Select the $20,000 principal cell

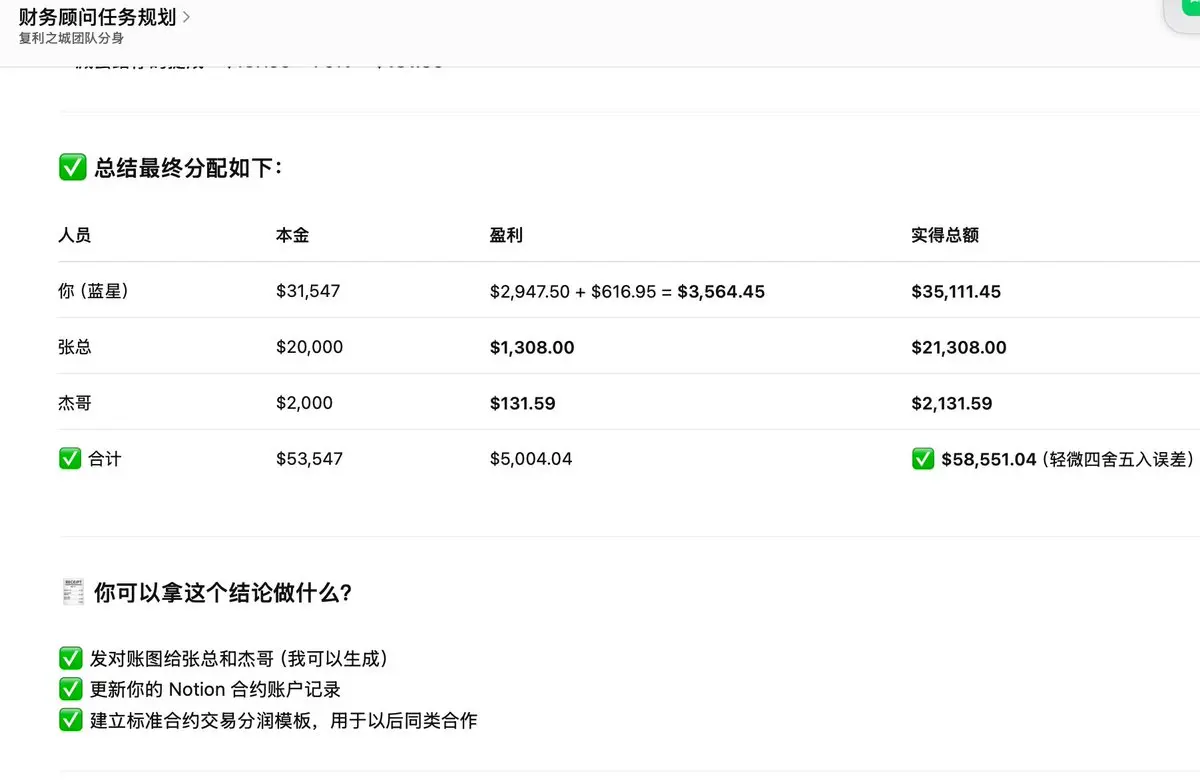pyautogui.click(x=309, y=348)
